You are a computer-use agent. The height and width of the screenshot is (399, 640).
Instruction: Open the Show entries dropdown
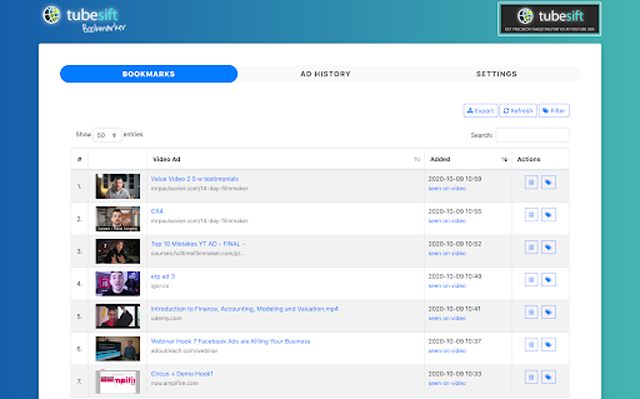107,135
